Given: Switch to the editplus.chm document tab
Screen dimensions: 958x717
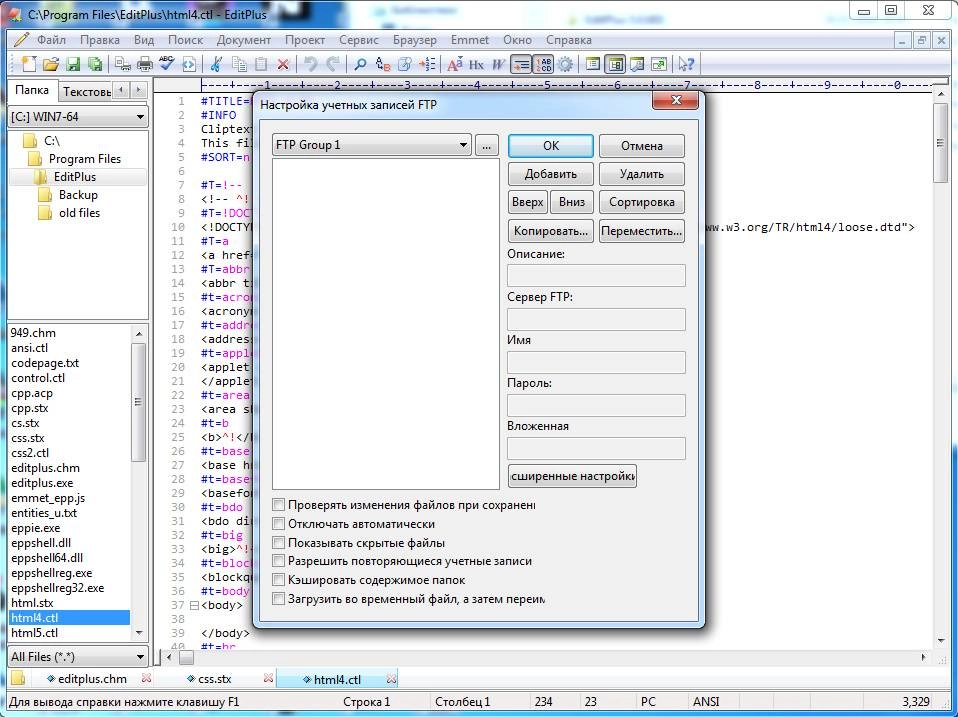Looking at the screenshot, I should [92, 679].
